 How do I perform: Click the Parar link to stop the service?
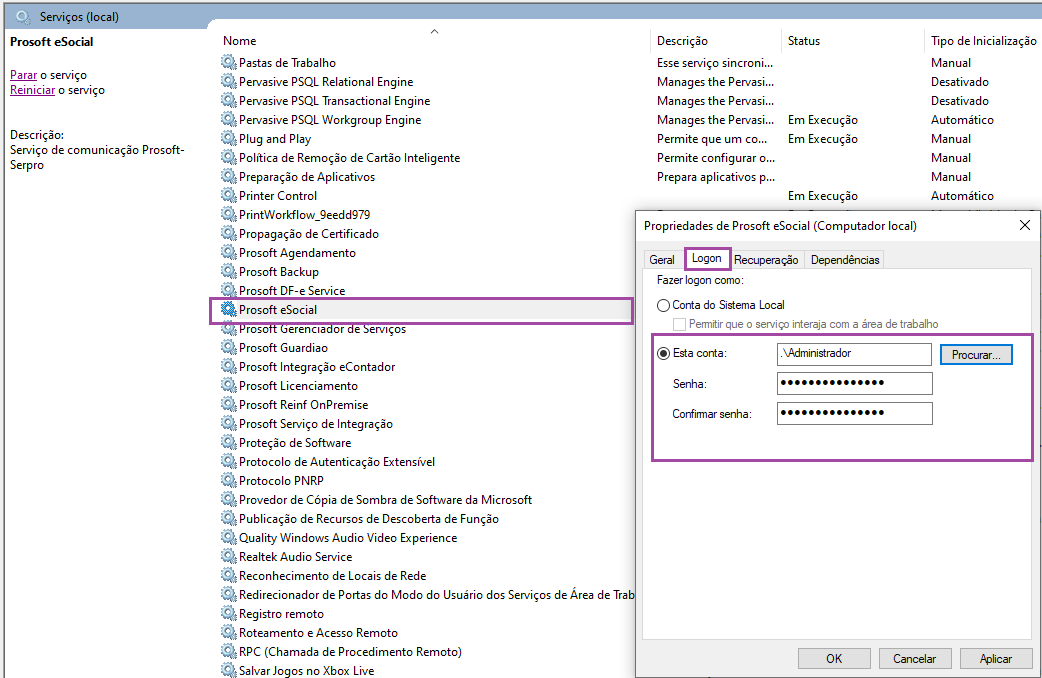(23, 75)
